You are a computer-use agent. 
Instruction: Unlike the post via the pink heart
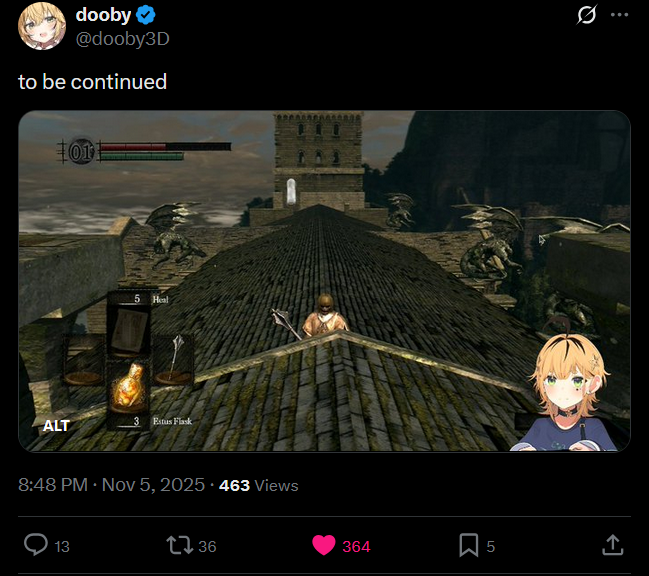click(x=324, y=545)
